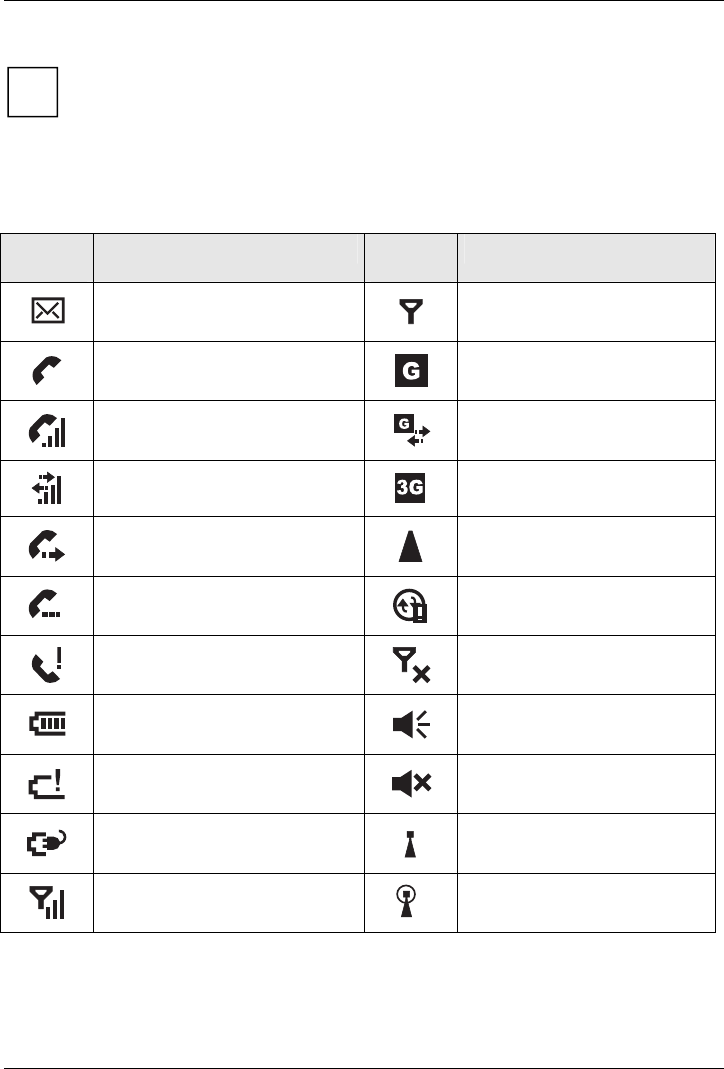Screen dimensions: 724x1069
Task: Click the G icon with transfer arrows
Action: tap(412, 431)
